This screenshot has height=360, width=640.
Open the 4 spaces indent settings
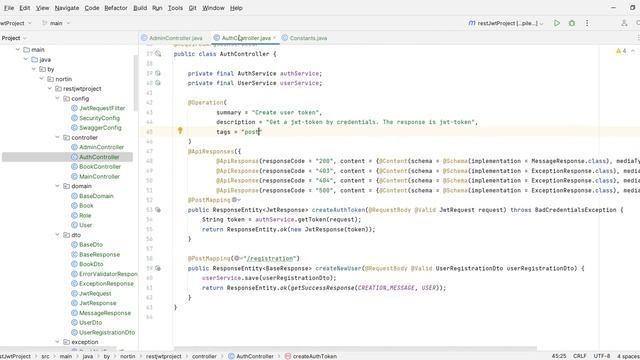628,356
